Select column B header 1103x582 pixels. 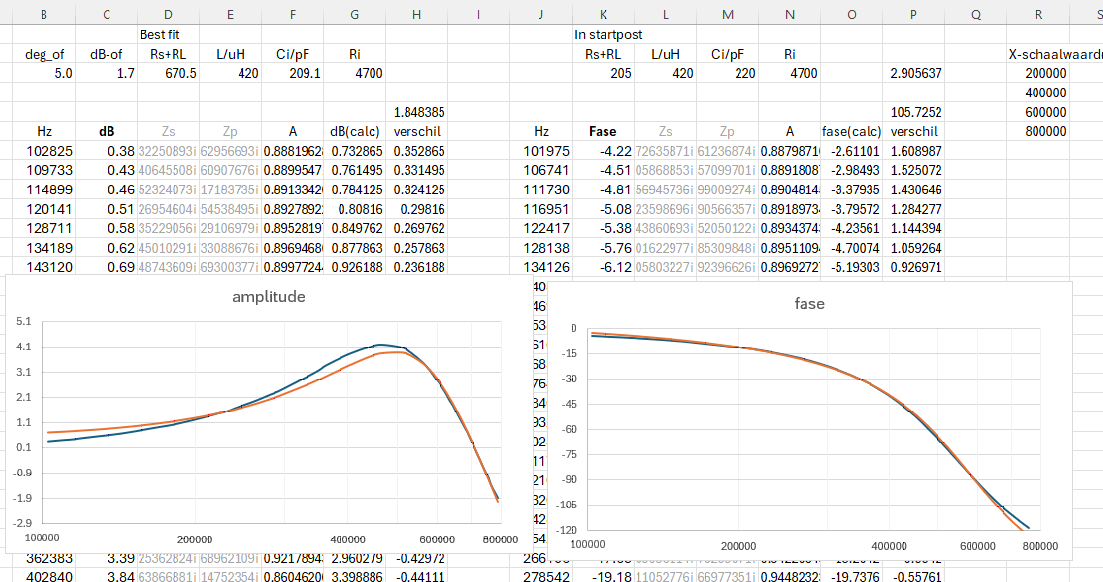[x=44, y=14]
